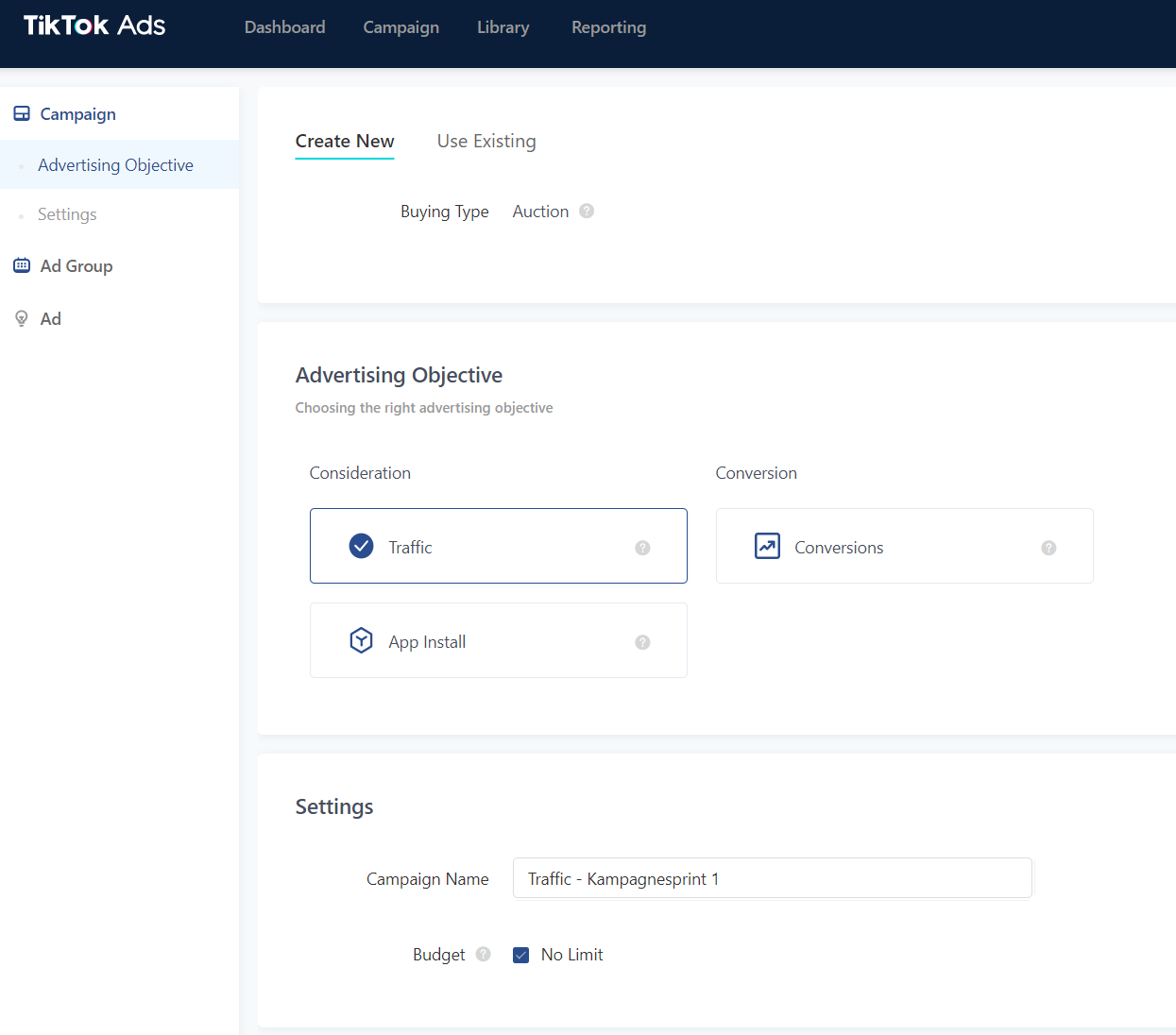Click the TikTok Ads logo
Image resolution: width=1176 pixels, height=1035 pixels.
[x=94, y=25]
